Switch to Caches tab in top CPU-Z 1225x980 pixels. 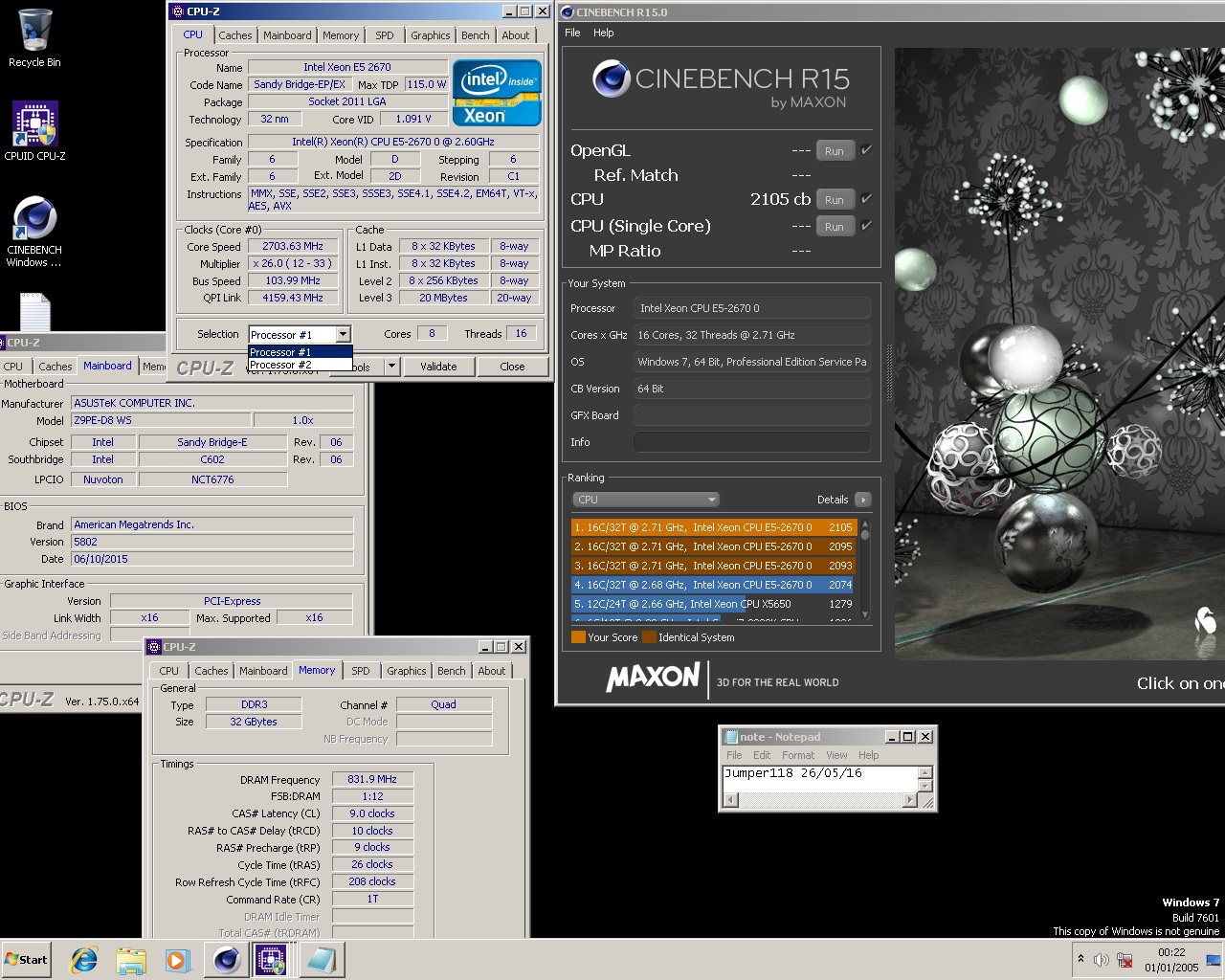234,35
